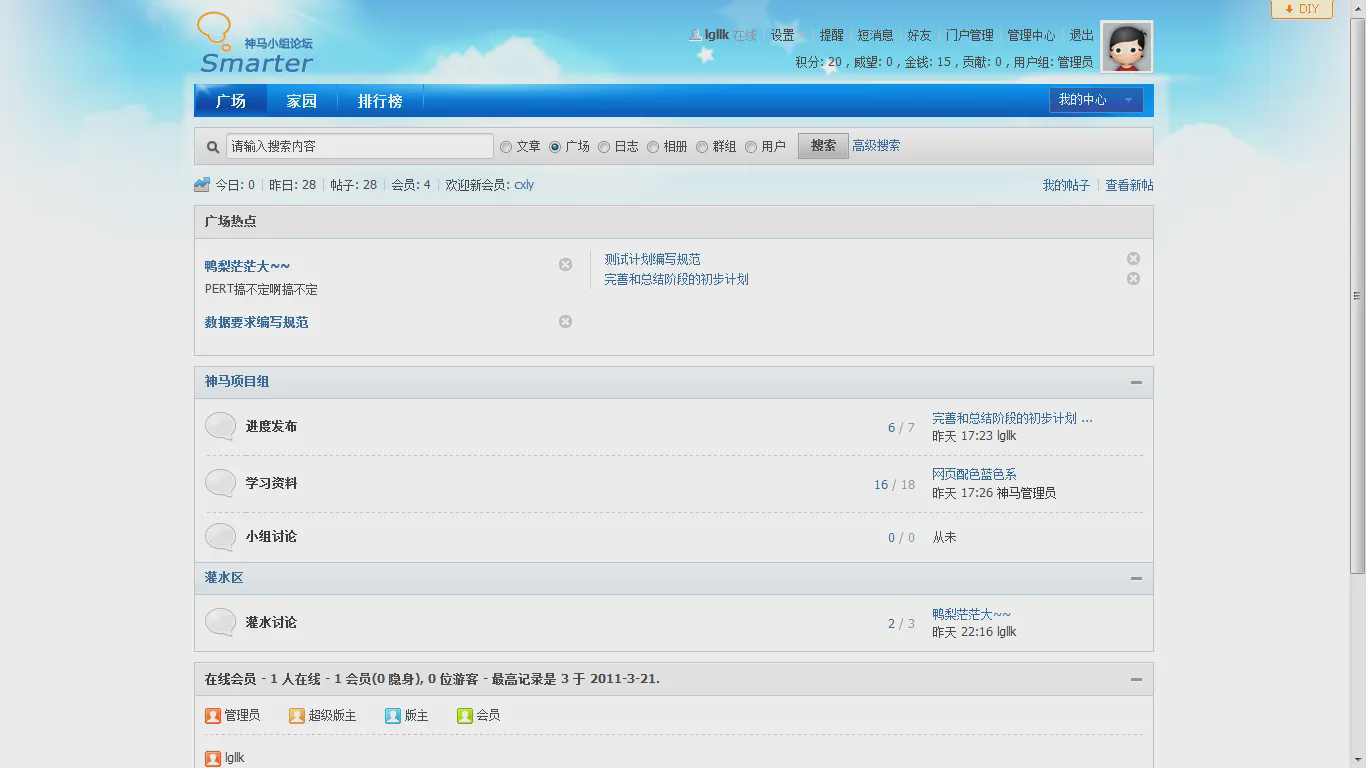This screenshot has width=1366, height=768.
Task: Click the search text input field
Action: tap(360, 146)
